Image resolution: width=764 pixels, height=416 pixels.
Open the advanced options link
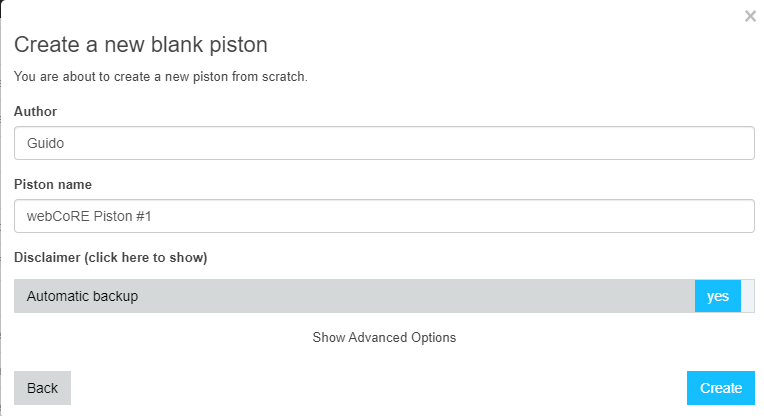click(384, 337)
